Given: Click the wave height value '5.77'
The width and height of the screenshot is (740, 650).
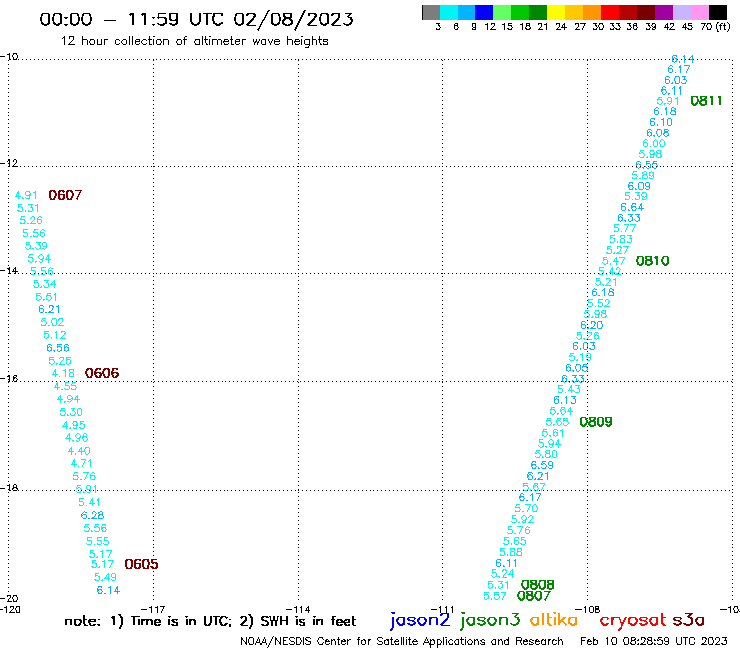Looking at the screenshot, I should [x=625, y=228].
